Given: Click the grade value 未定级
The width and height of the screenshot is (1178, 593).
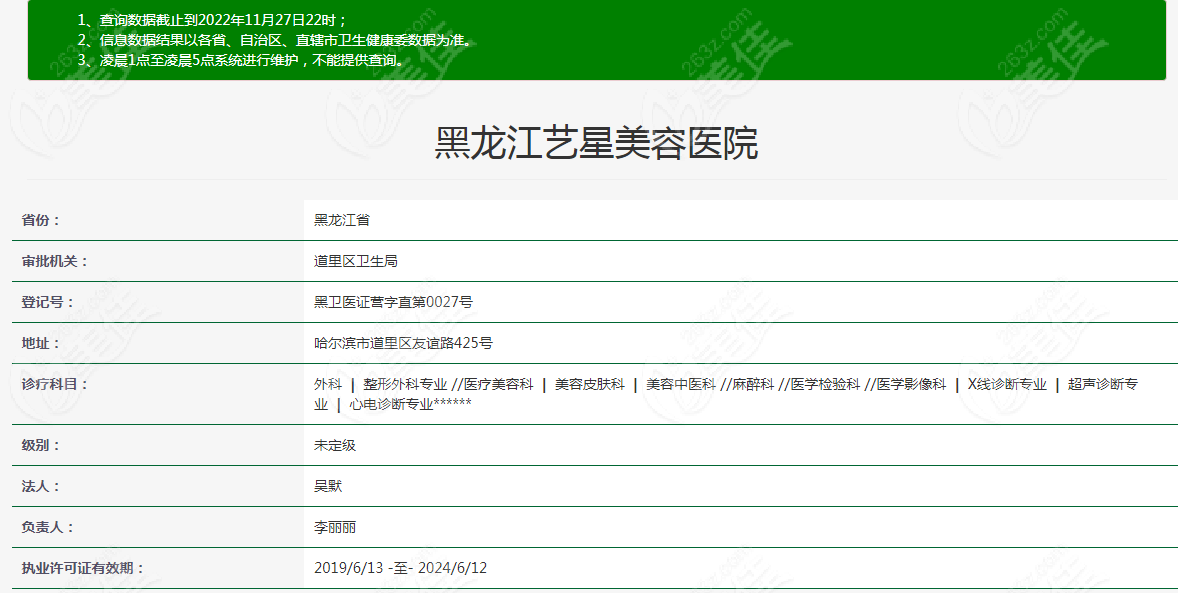Looking at the screenshot, I should (335, 445).
